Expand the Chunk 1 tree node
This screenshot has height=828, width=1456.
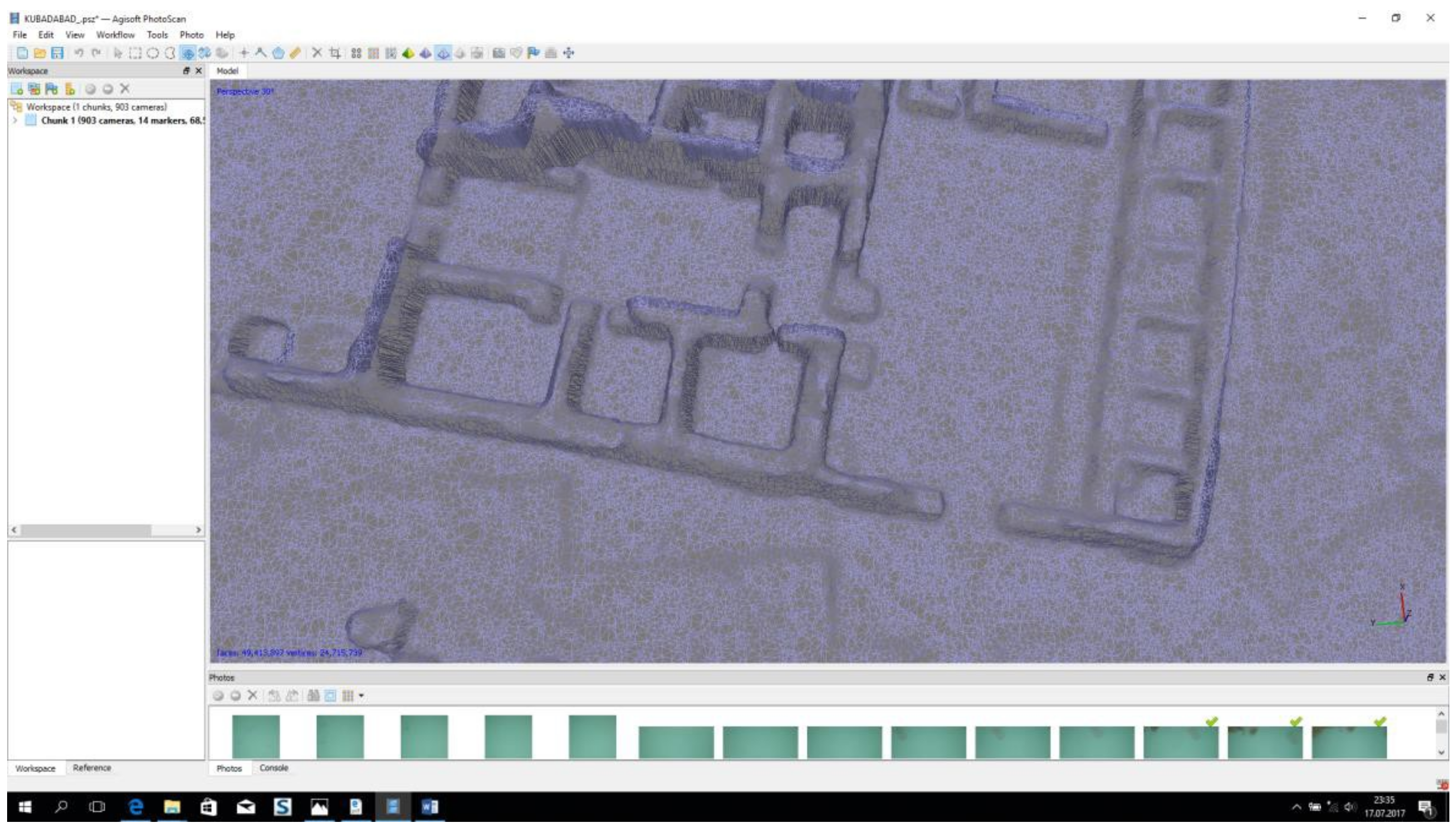click(15, 121)
